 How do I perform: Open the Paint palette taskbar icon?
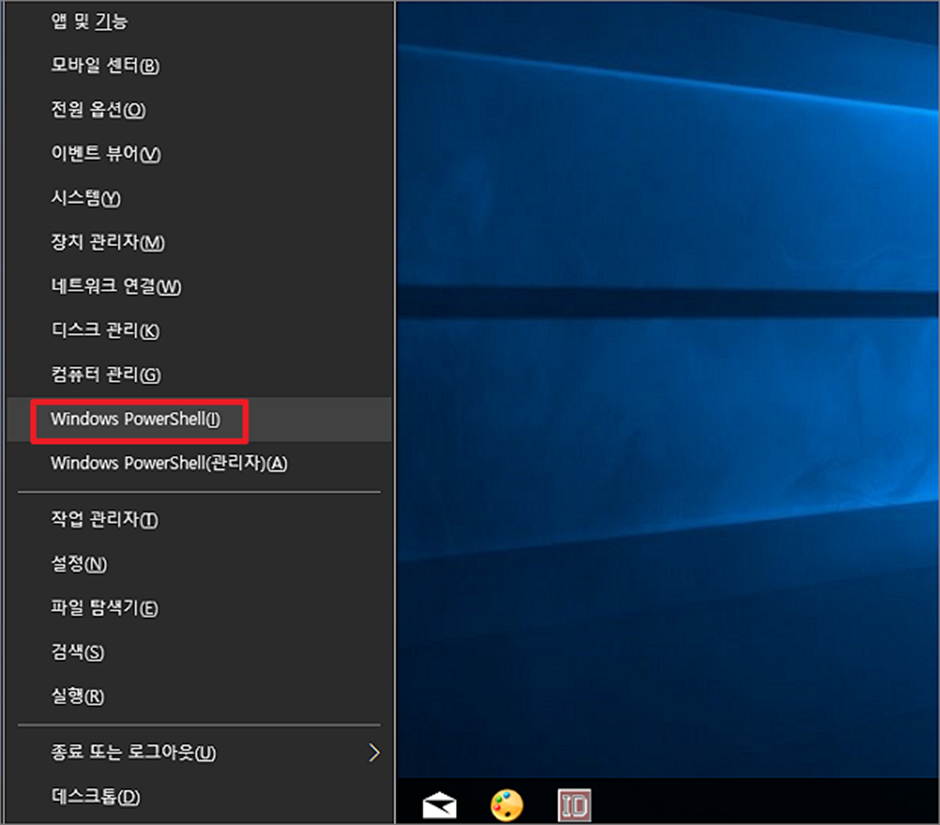pyautogui.click(x=507, y=805)
